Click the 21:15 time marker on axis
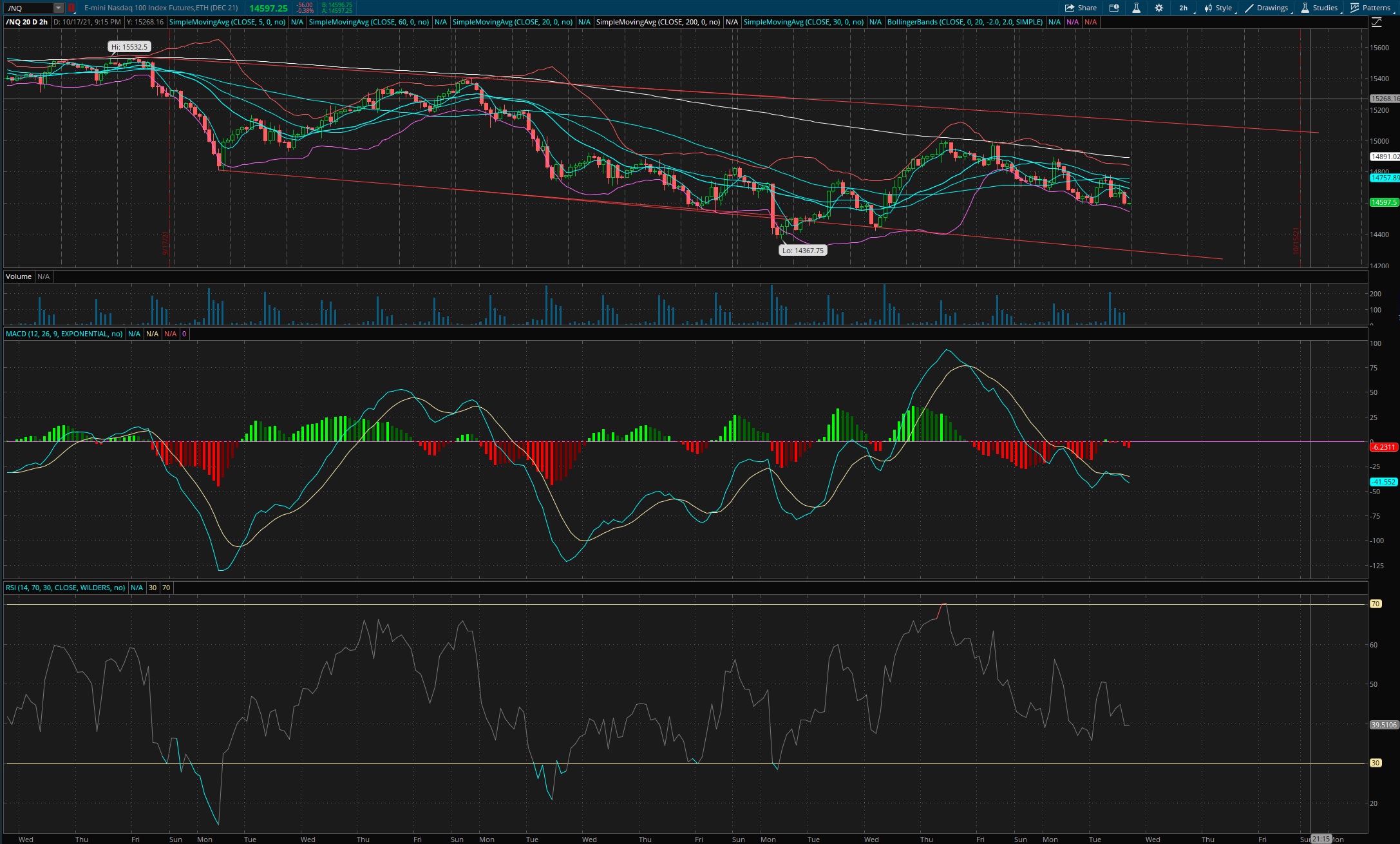1400x844 pixels. (1321, 839)
